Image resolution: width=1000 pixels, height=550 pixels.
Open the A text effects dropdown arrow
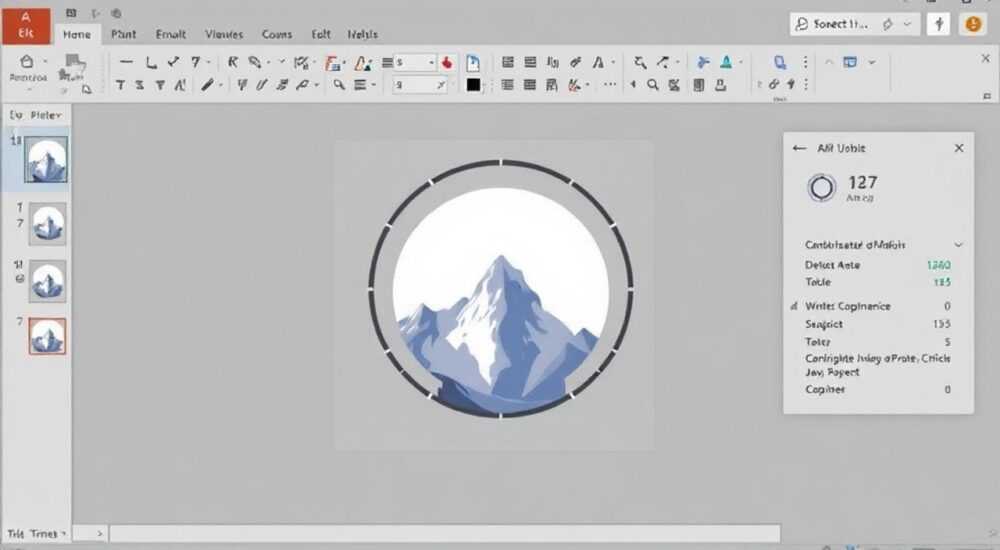[613, 63]
